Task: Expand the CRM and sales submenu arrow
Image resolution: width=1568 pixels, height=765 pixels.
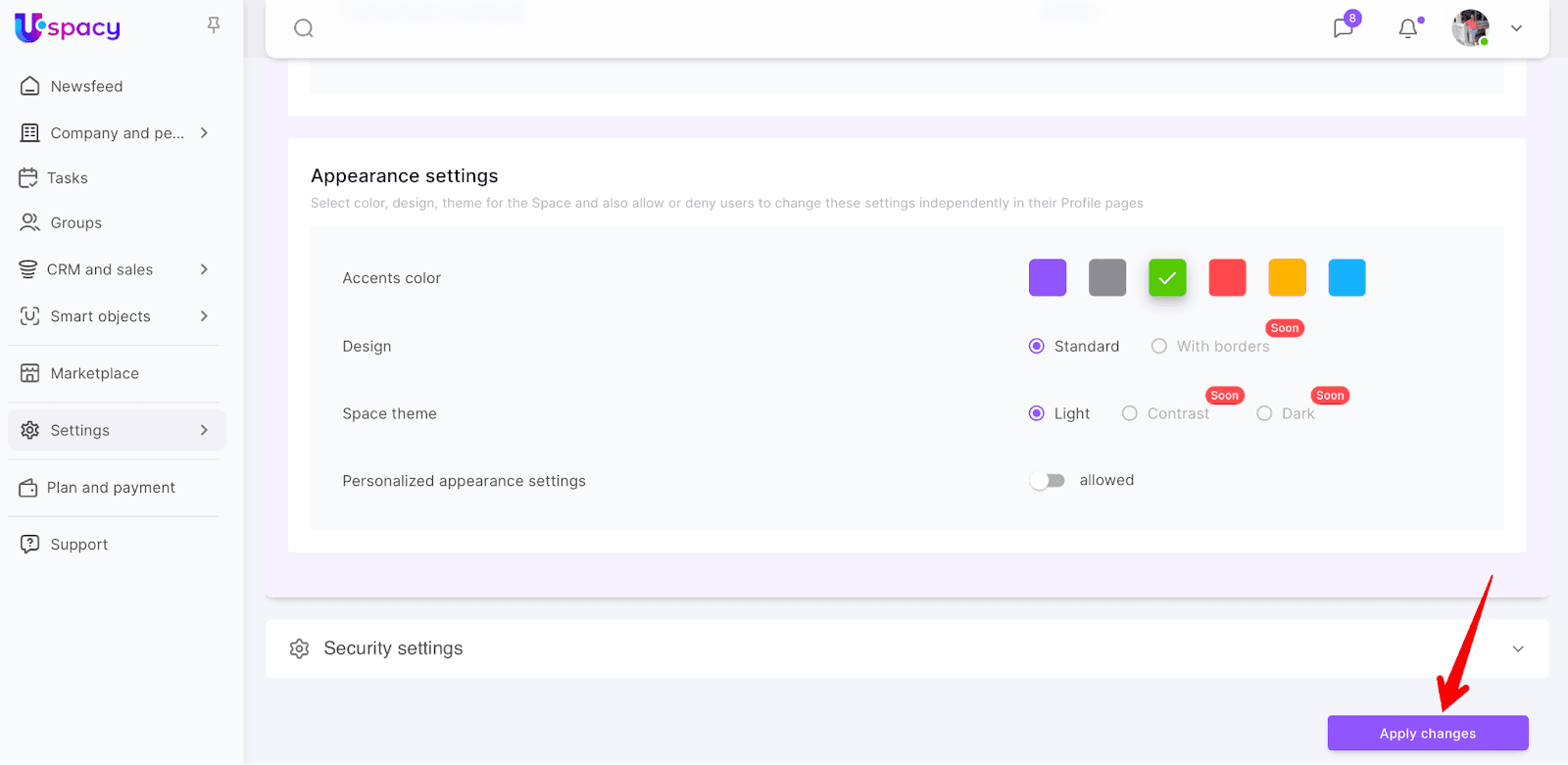Action: [204, 269]
